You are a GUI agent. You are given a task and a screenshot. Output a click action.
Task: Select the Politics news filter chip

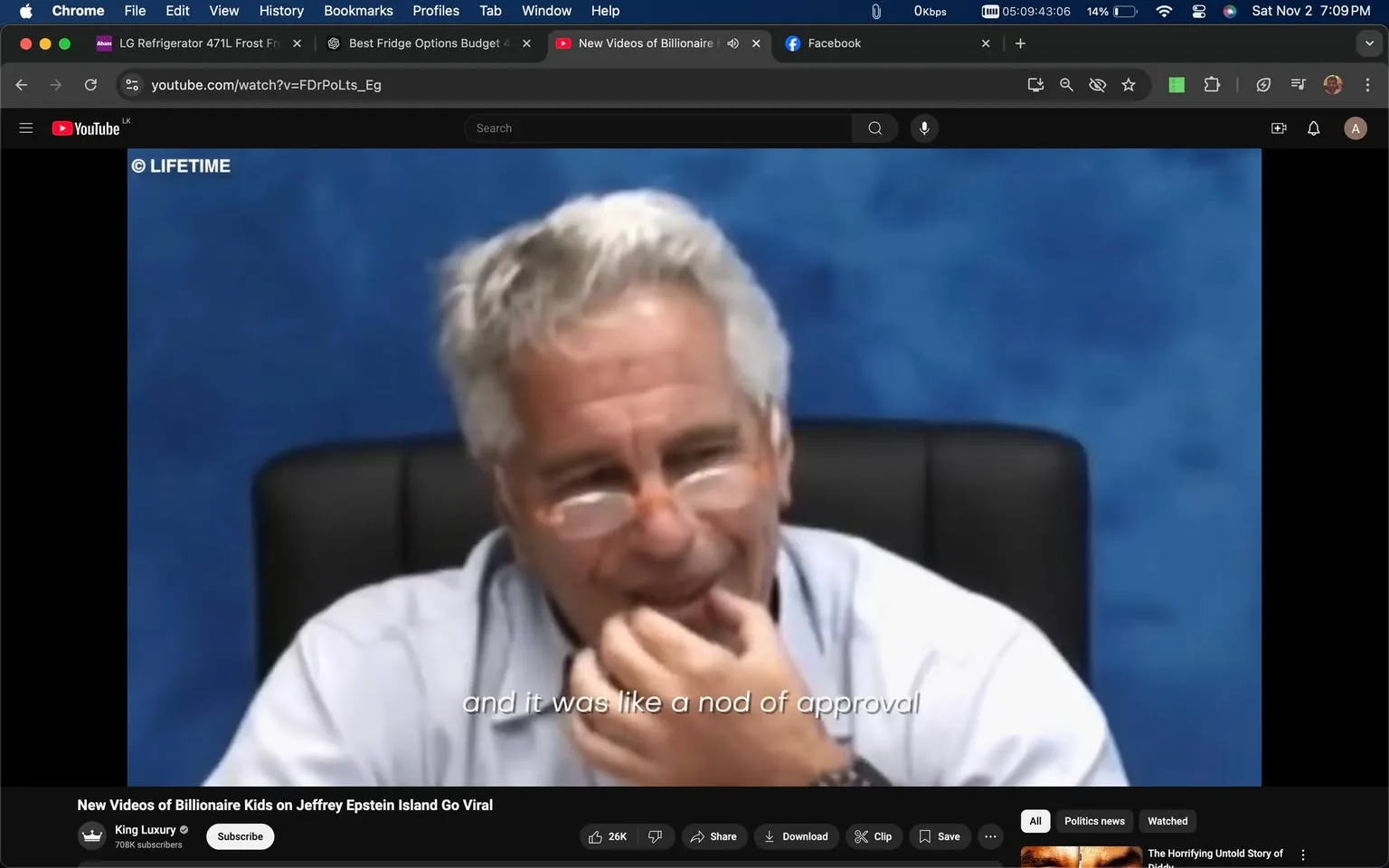coord(1093,821)
